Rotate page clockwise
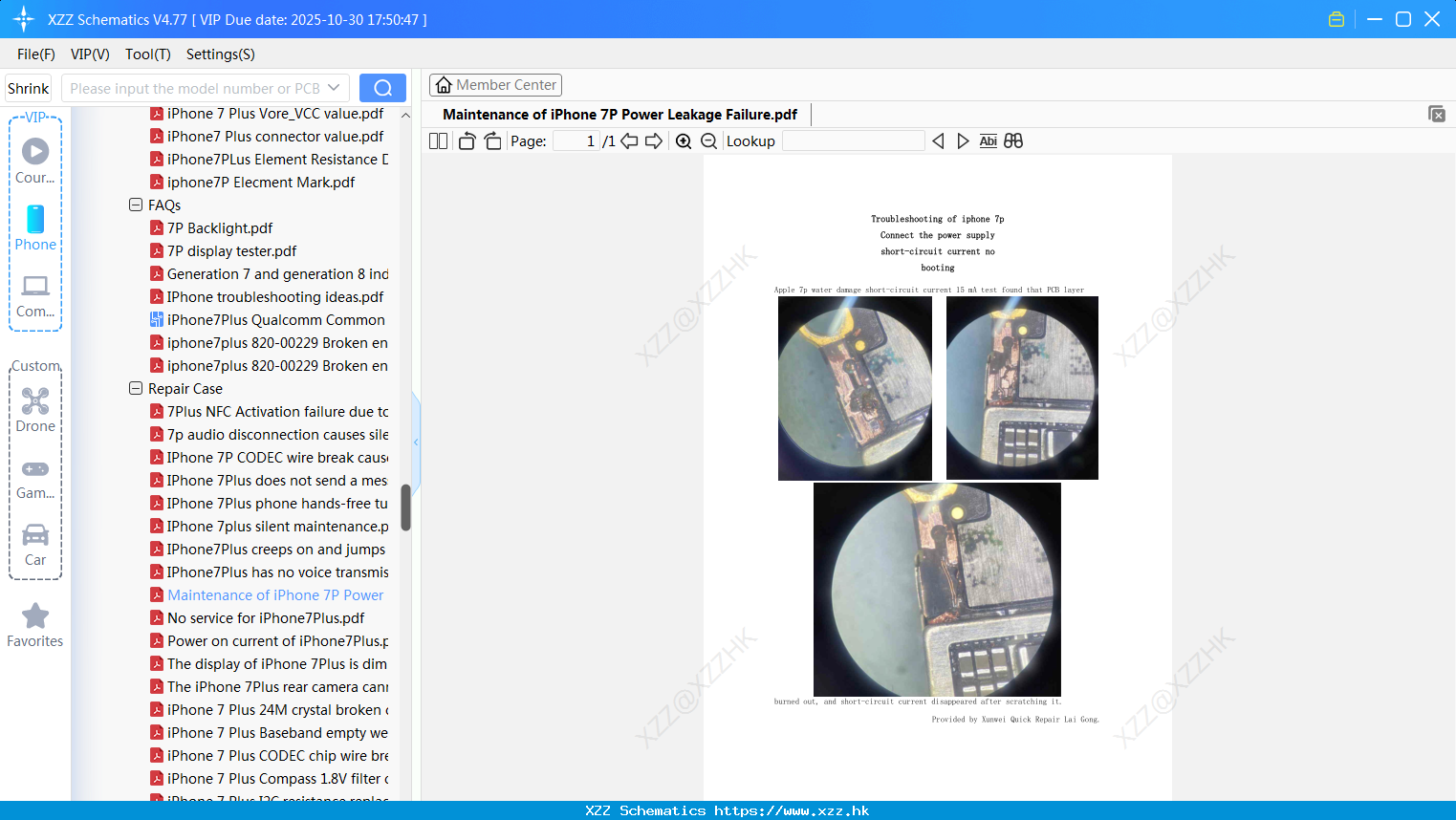 click(492, 140)
